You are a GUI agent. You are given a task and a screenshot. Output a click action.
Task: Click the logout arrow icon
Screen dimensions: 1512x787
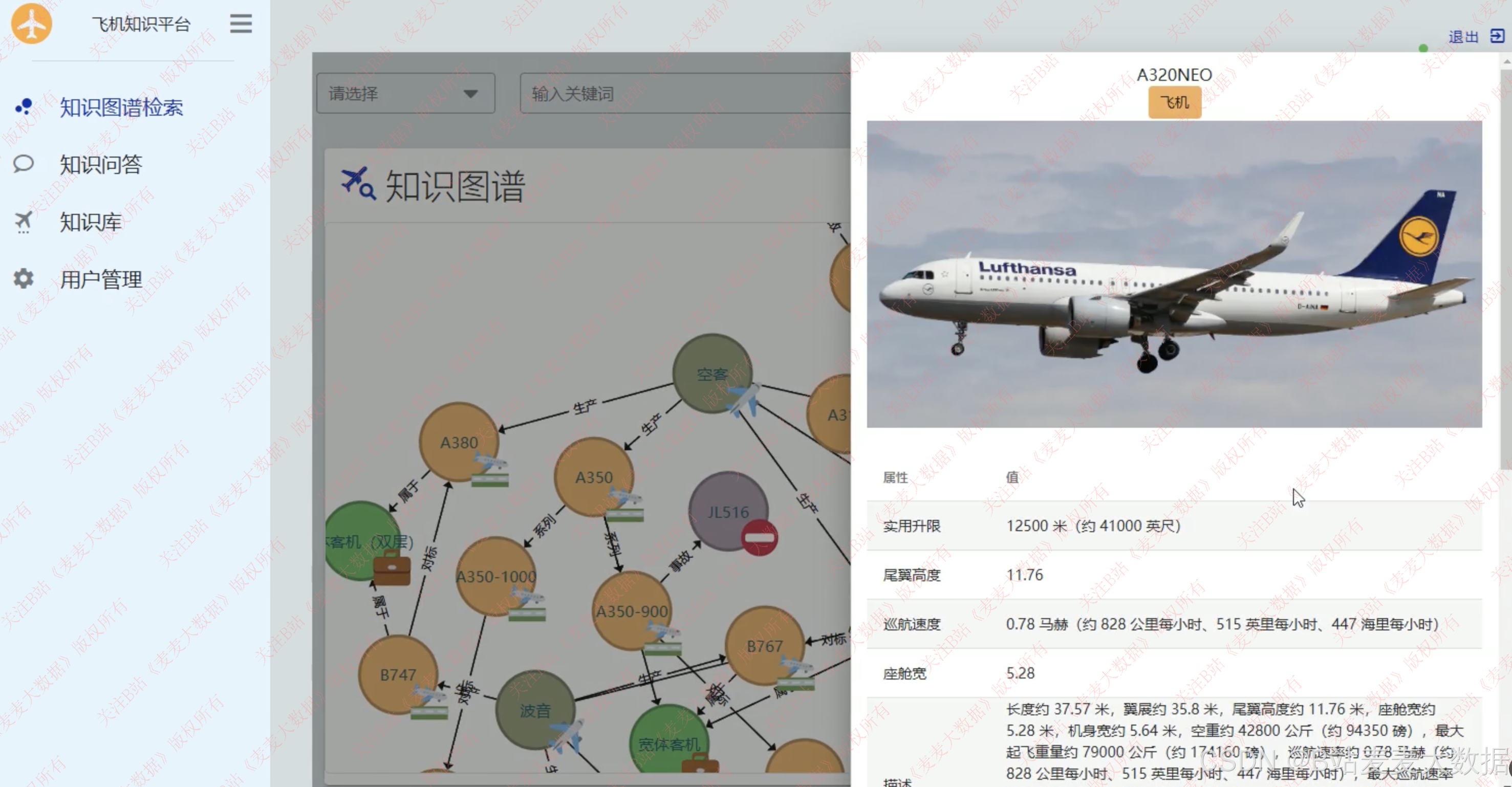(1497, 36)
